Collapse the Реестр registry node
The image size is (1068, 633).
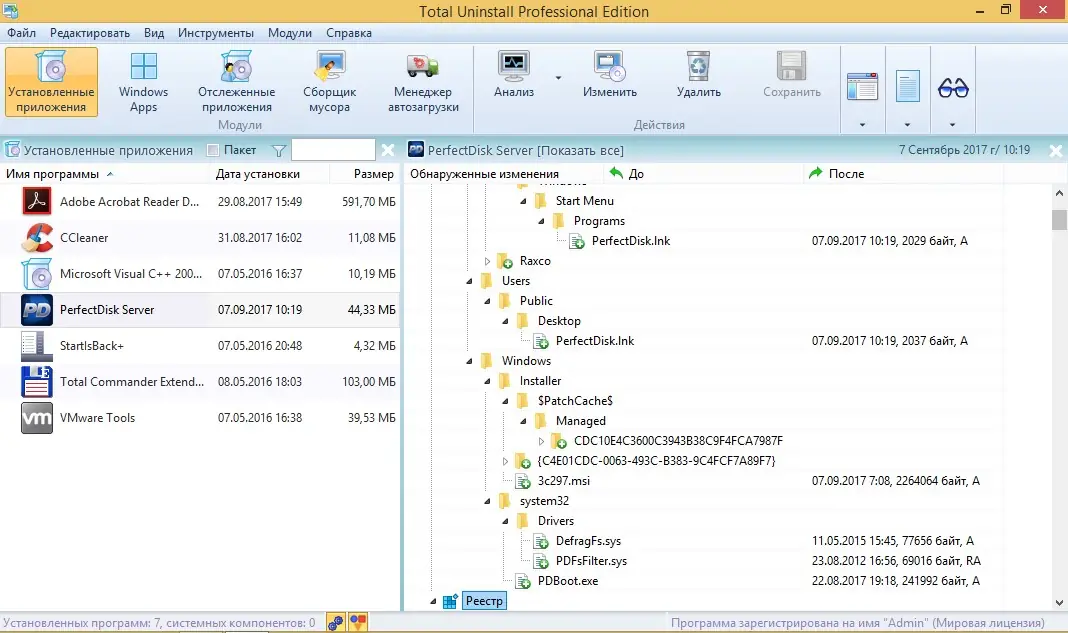point(433,601)
